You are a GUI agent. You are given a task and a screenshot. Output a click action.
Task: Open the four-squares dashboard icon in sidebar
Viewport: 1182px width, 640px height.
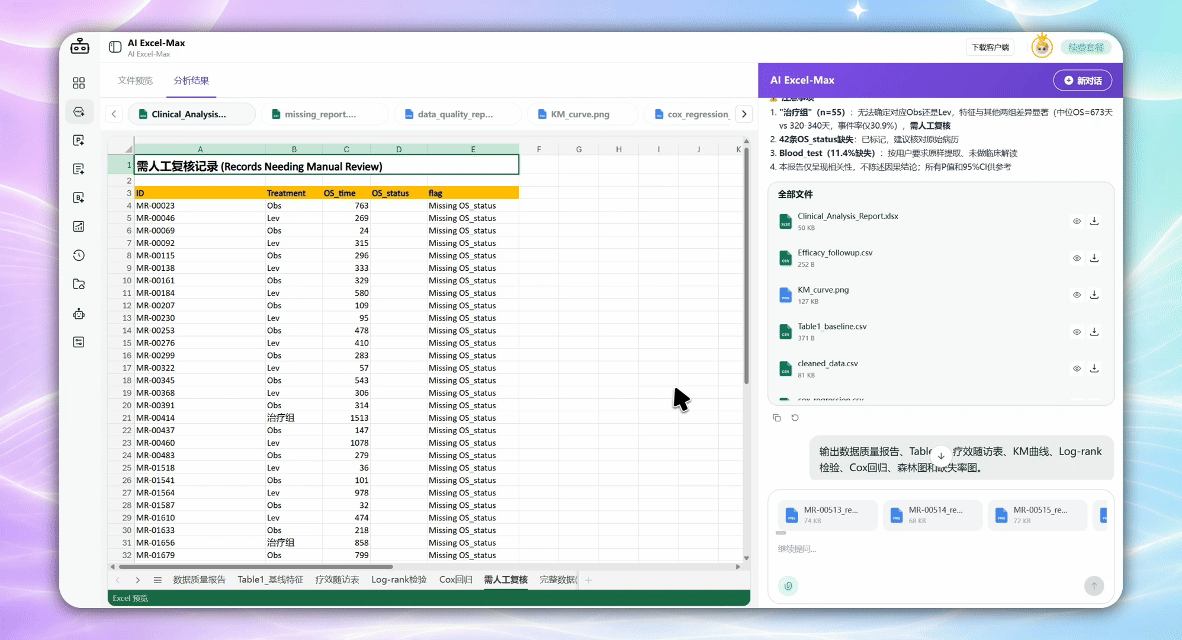click(79, 83)
